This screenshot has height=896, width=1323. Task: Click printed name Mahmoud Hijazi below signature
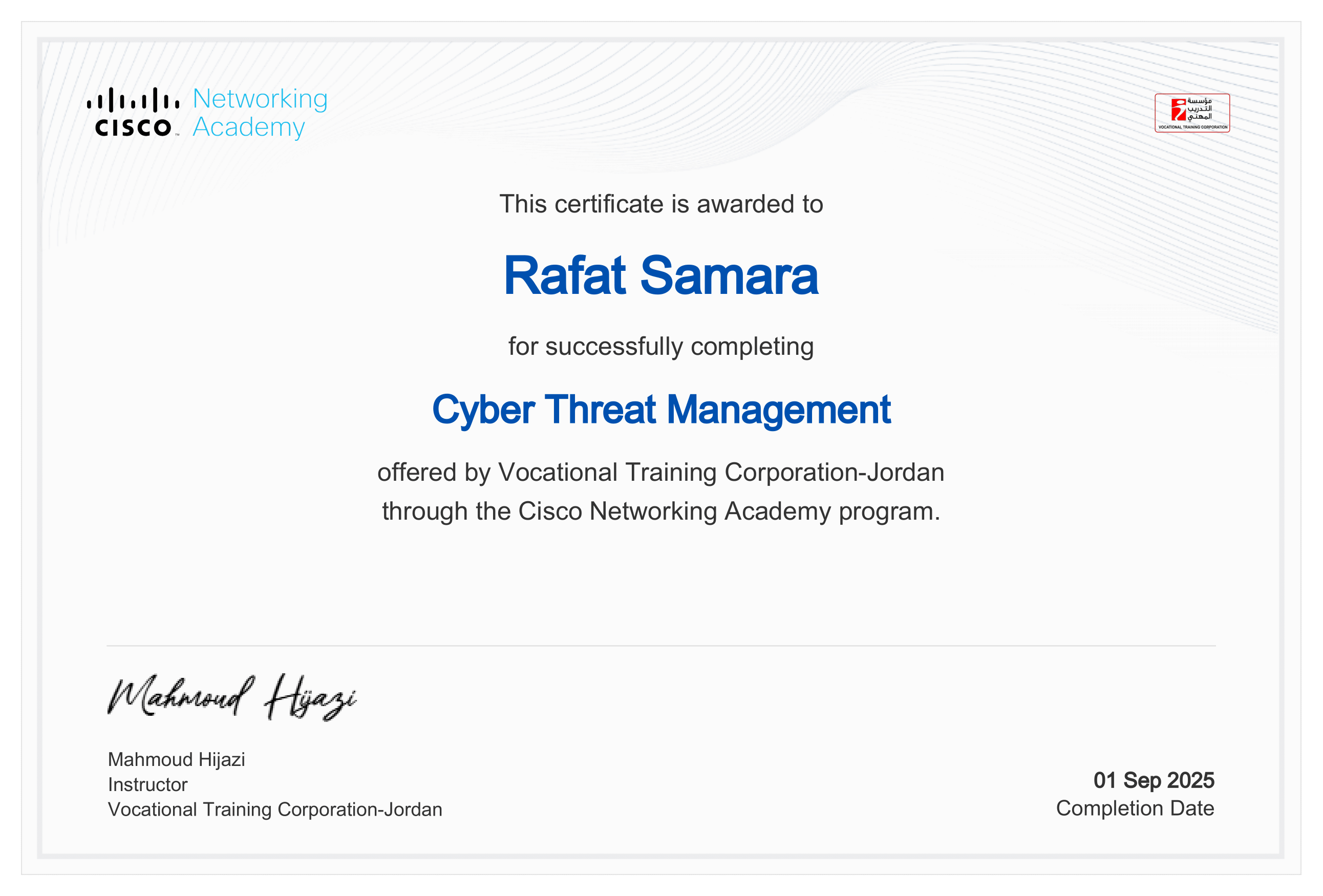(x=177, y=759)
